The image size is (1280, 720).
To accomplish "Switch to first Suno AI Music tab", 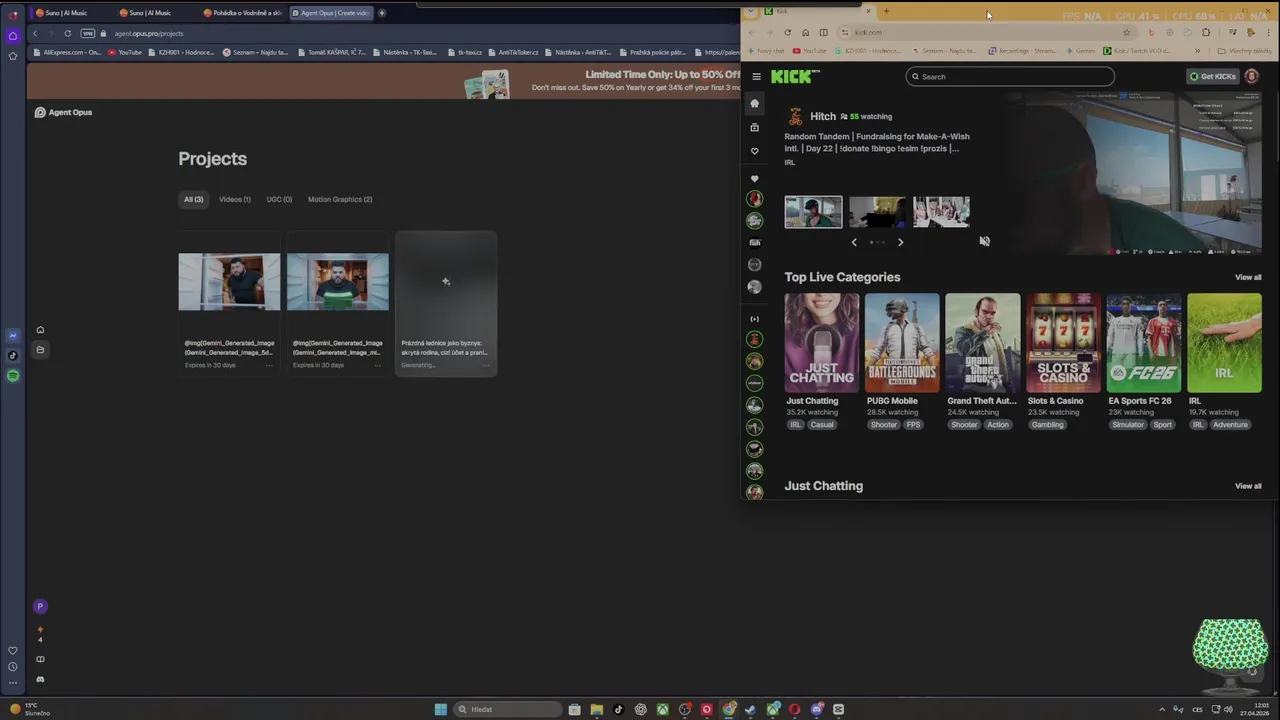I will 70,13.
